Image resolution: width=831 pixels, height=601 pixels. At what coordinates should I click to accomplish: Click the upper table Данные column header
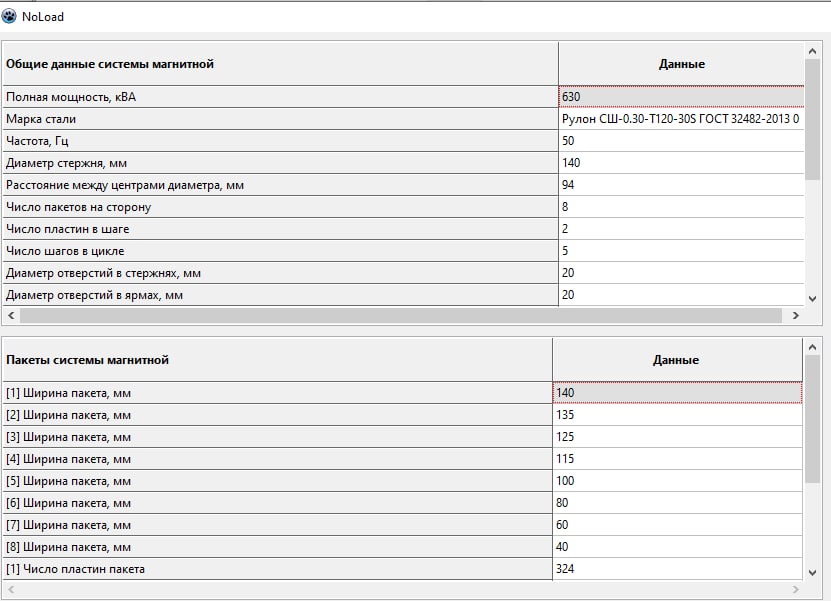[681, 64]
